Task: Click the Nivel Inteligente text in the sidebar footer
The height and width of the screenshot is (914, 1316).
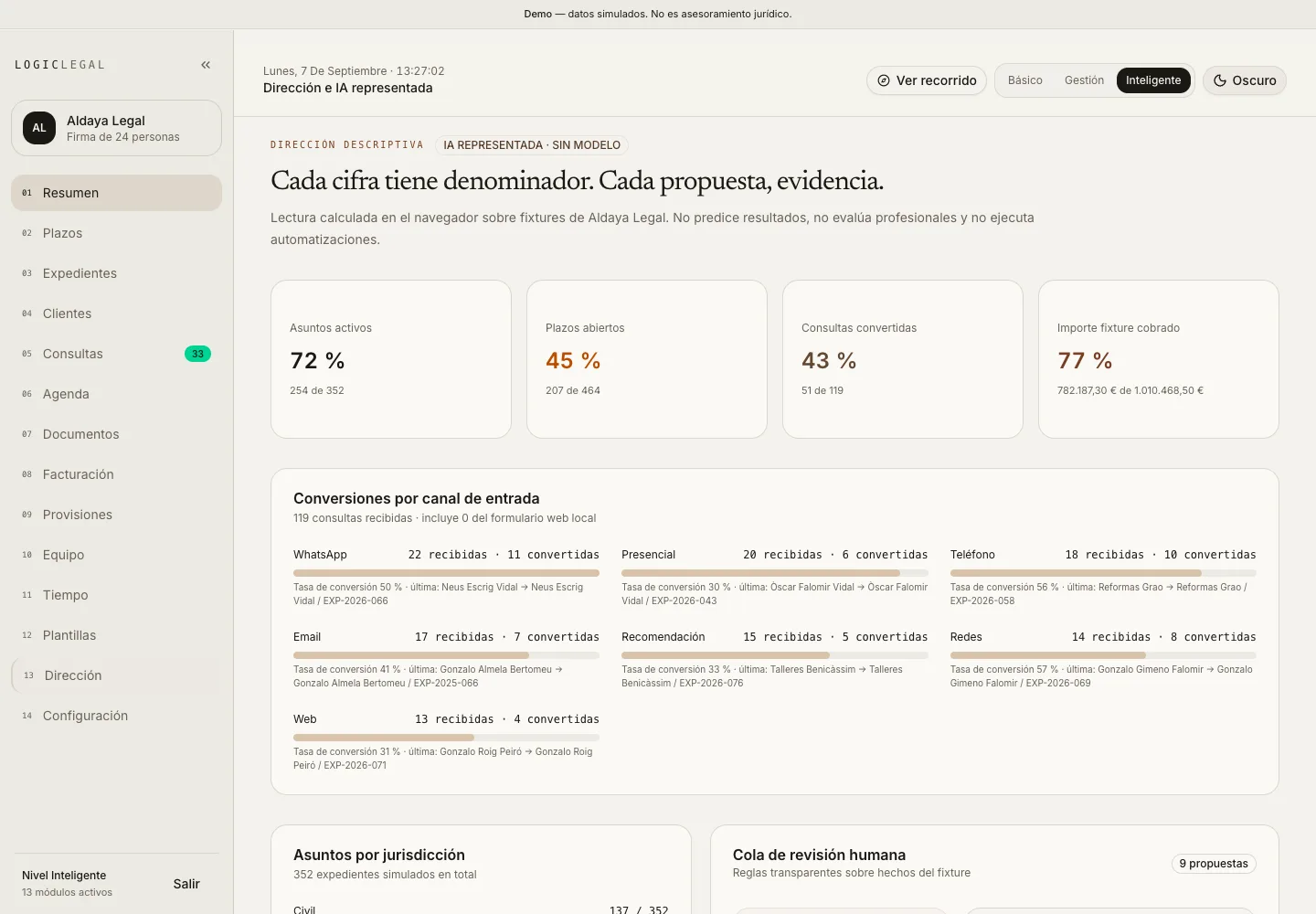Action: coord(64,876)
